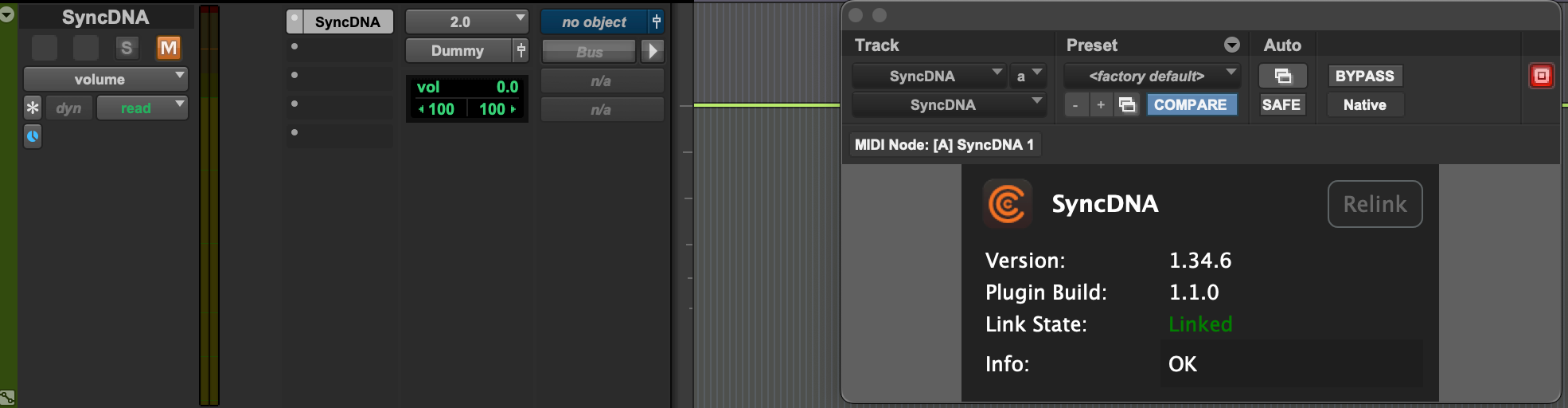The width and height of the screenshot is (1568, 408).
Task: Toggle plugin BYPASS
Action: point(1364,76)
